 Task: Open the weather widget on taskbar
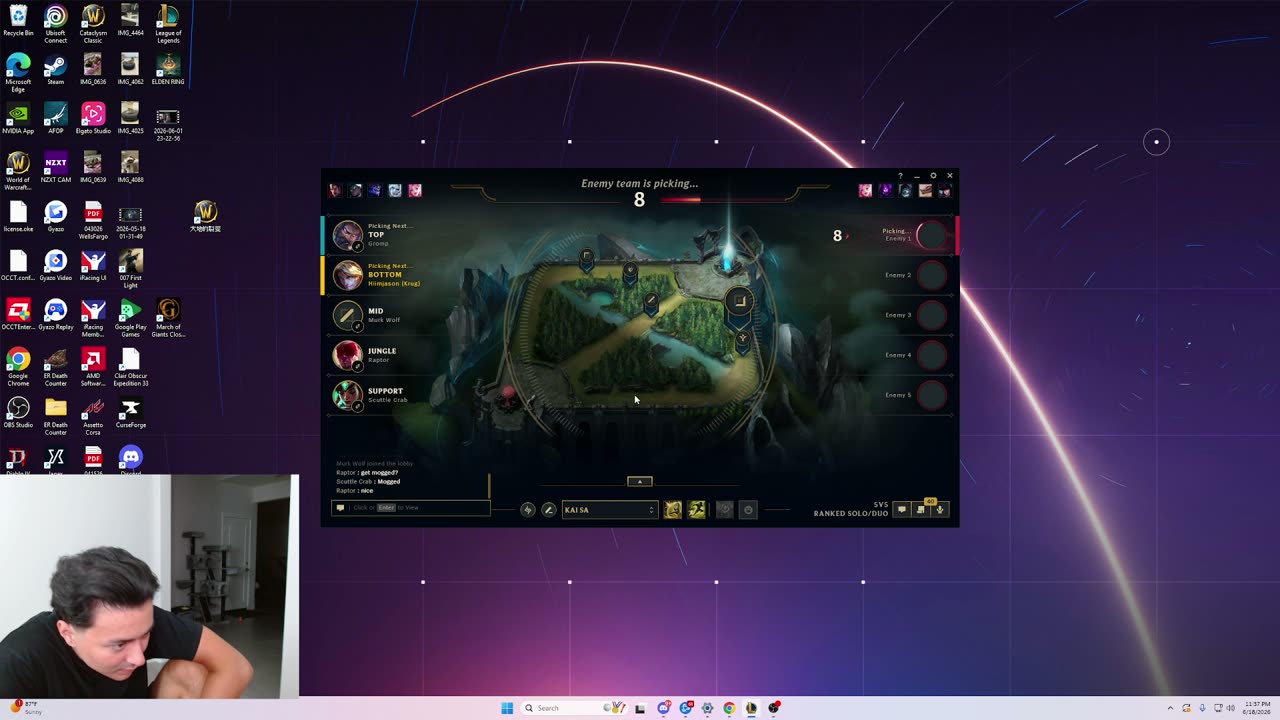(x=25, y=708)
